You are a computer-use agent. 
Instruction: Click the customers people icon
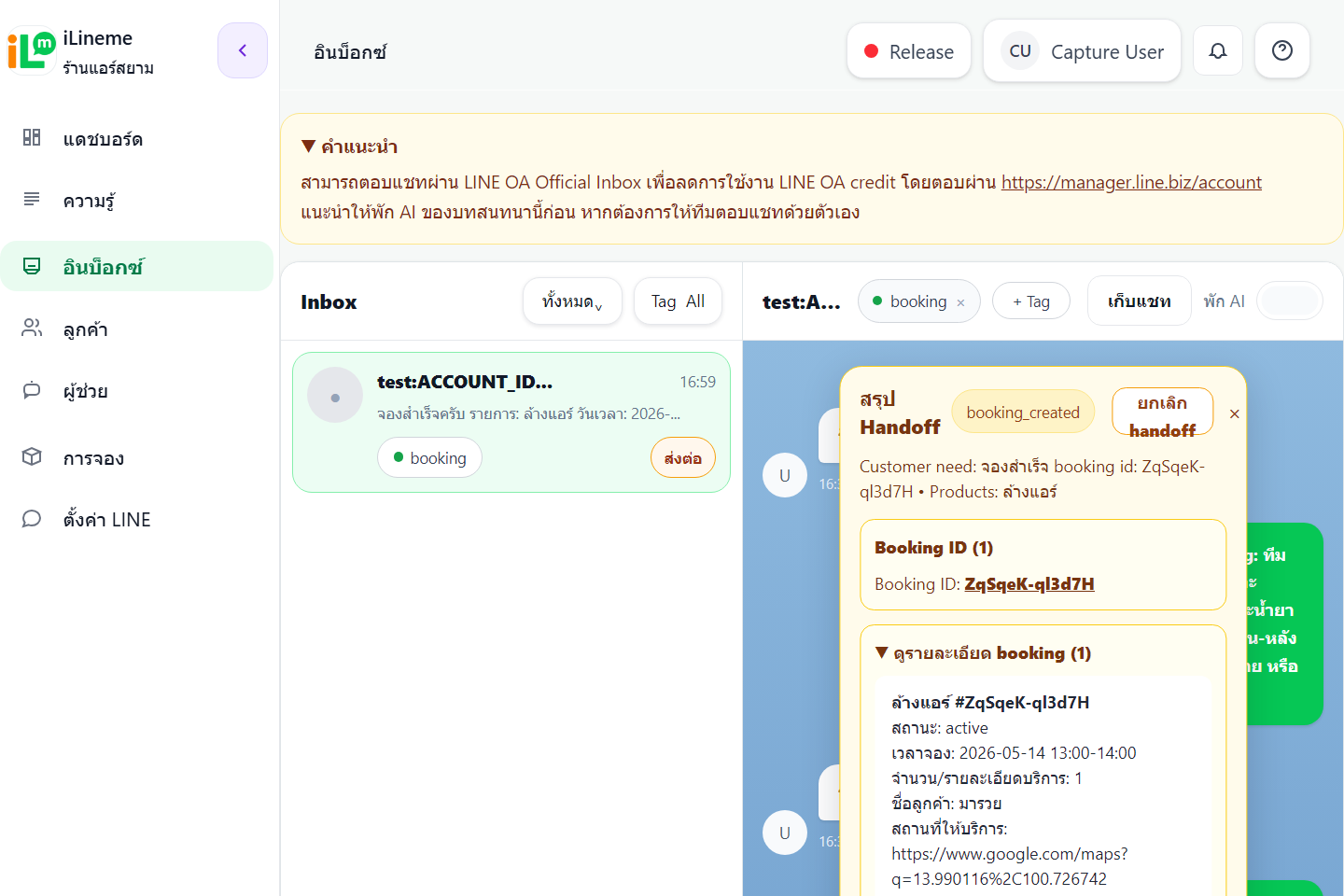[32, 328]
